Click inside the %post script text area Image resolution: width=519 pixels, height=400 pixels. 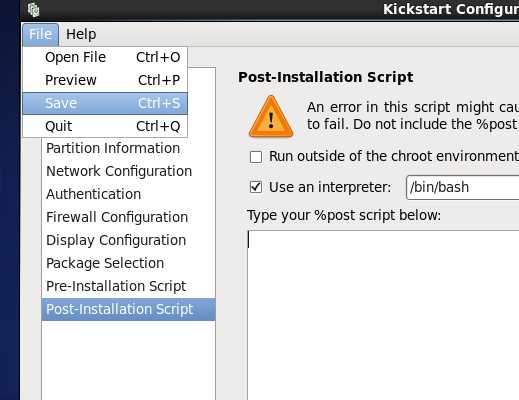383,315
